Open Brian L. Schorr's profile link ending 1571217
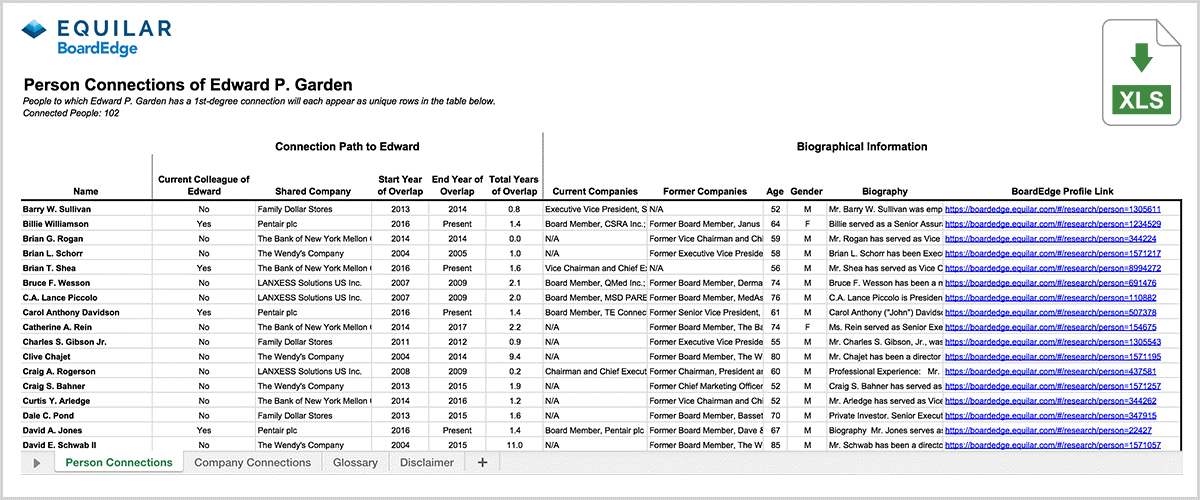Image resolution: width=1200 pixels, height=500 pixels. [x=1053, y=254]
